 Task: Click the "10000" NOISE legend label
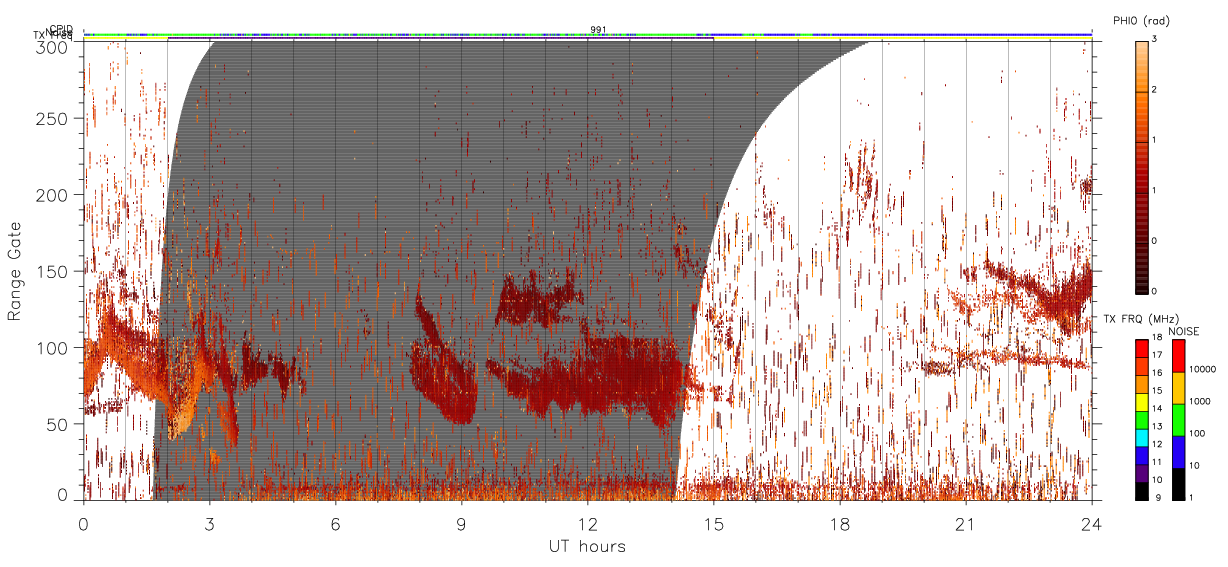point(1202,370)
